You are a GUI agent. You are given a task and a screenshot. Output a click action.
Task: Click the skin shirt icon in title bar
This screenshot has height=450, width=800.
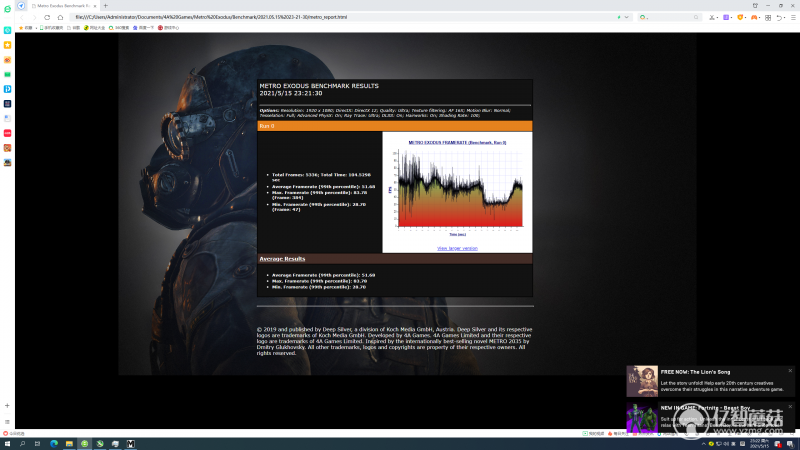[x=755, y=6]
